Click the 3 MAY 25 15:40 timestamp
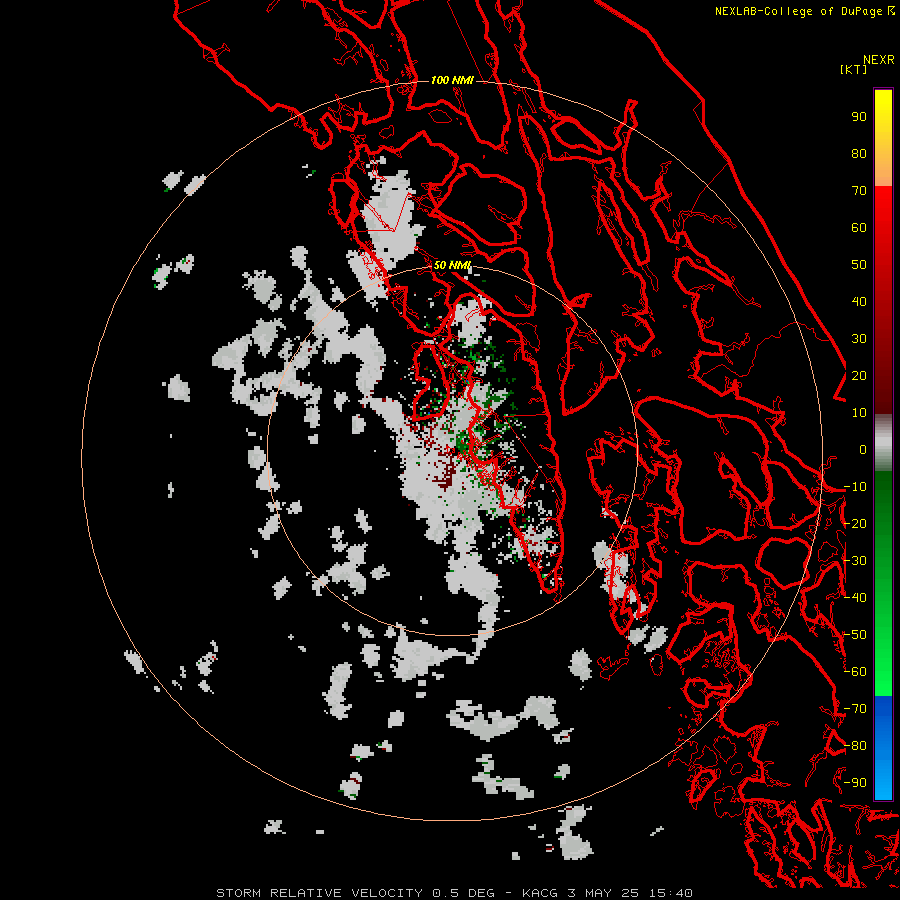This screenshot has height=900, width=900. [630, 893]
